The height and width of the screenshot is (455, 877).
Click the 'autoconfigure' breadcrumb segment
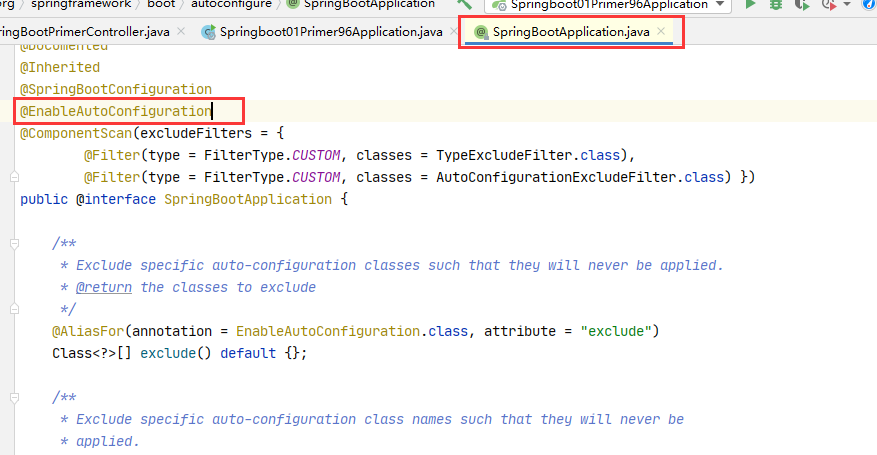[231, 4]
